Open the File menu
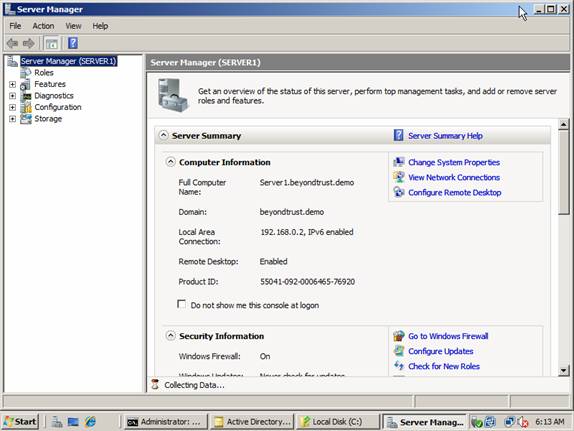The width and height of the screenshot is (574, 431). tap(15, 26)
